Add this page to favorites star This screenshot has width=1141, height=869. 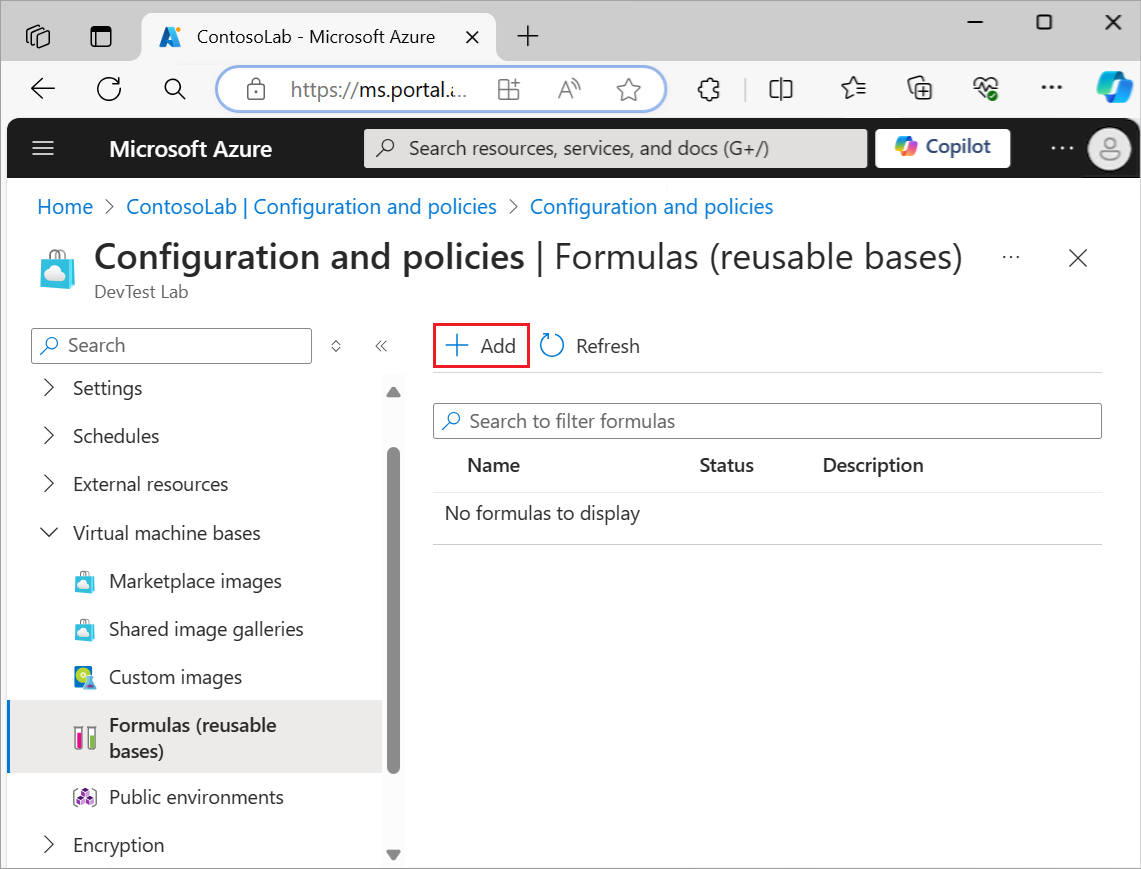[628, 90]
